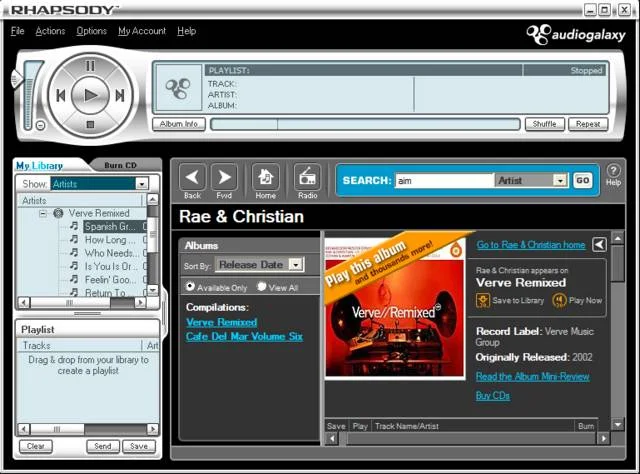Select the Is You Is Or... track
This screenshot has height=474, width=640.
(x=111, y=266)
